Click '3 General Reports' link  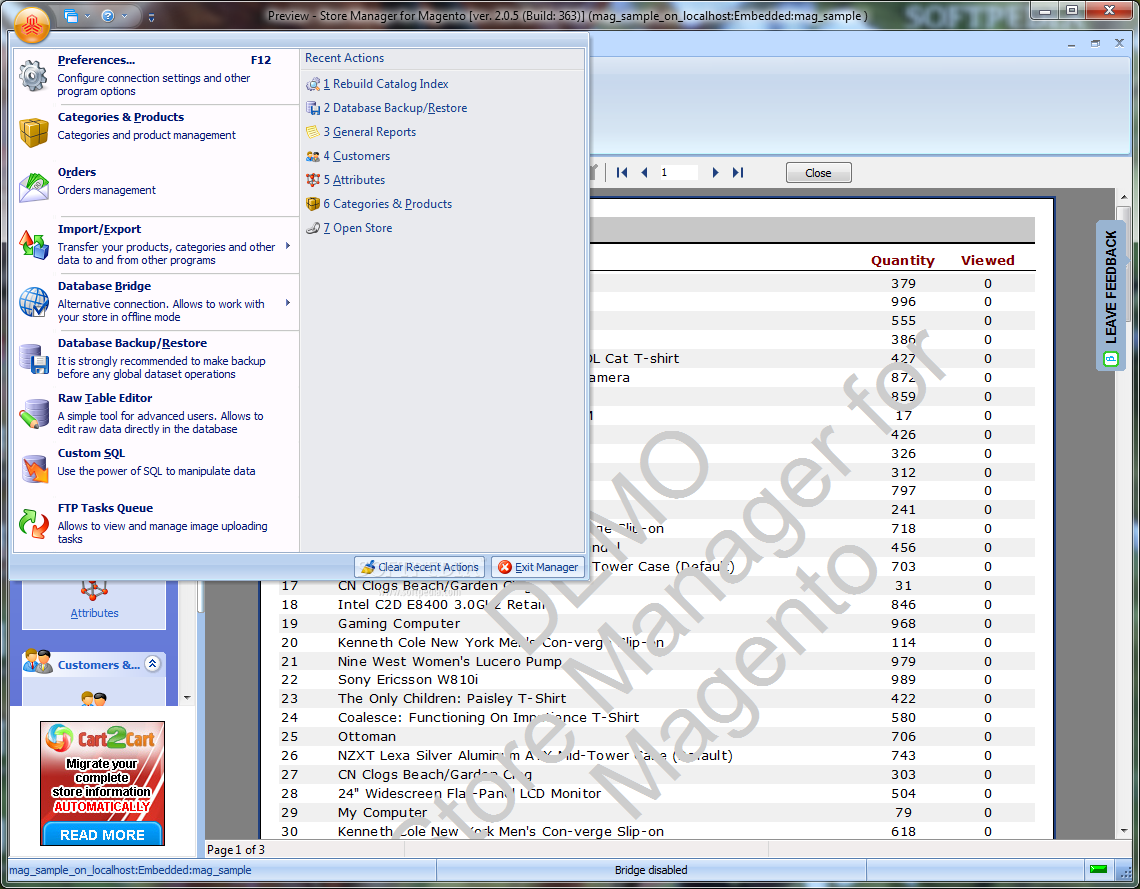point(370,132)
